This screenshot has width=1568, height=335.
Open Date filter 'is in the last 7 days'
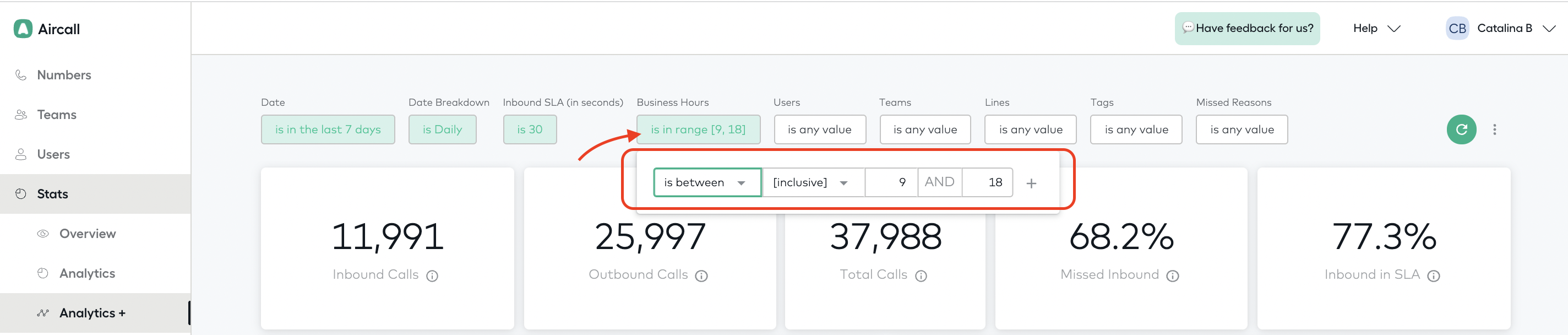[x=328, y=129]
